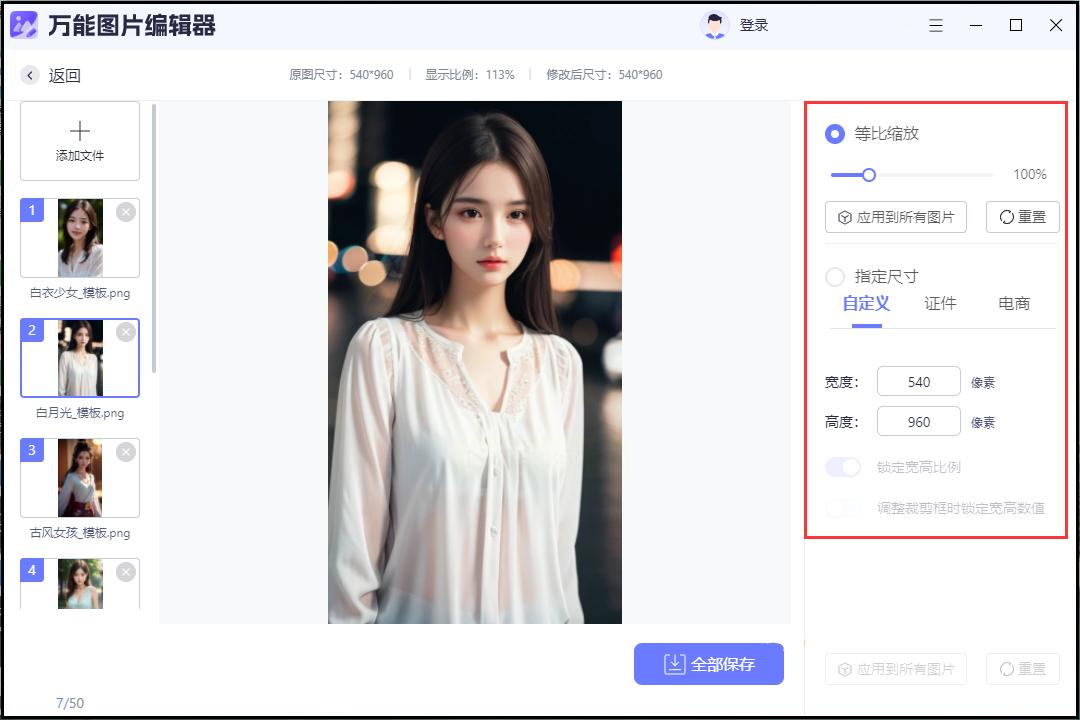This screenshot has height=720, width=1080.
Task: Click the 100% scale value text
Action: [x=1030, y=174]
